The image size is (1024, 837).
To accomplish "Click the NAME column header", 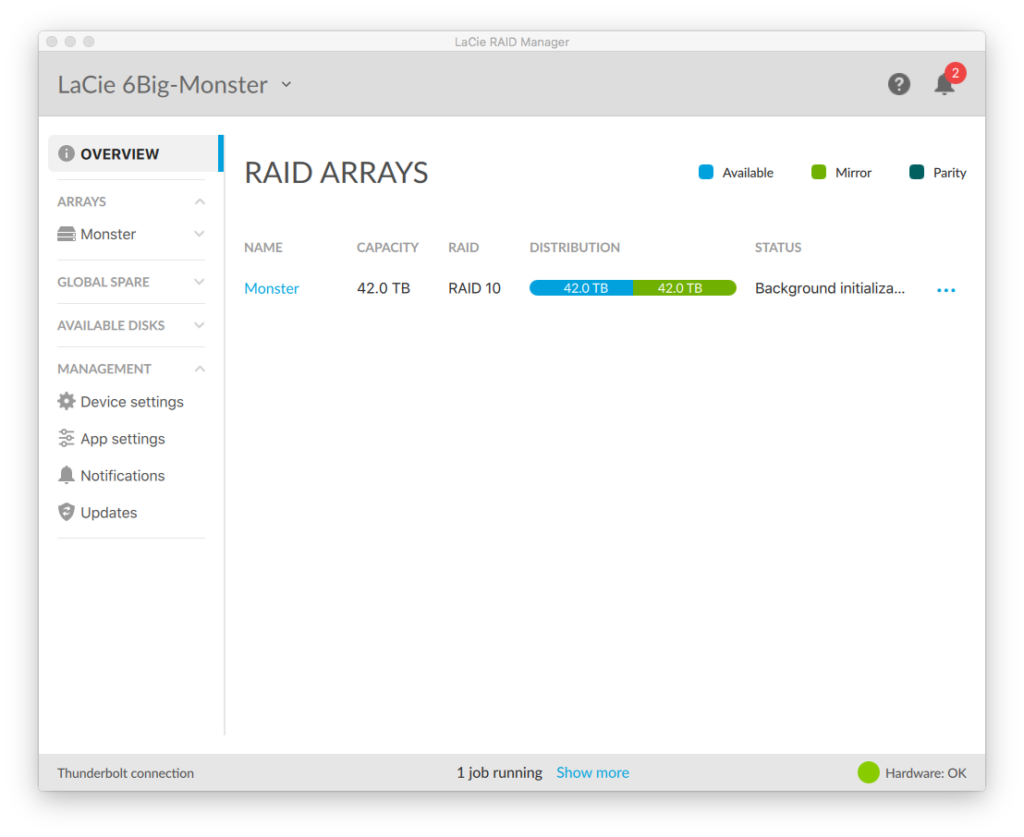I will click(263, 247).
